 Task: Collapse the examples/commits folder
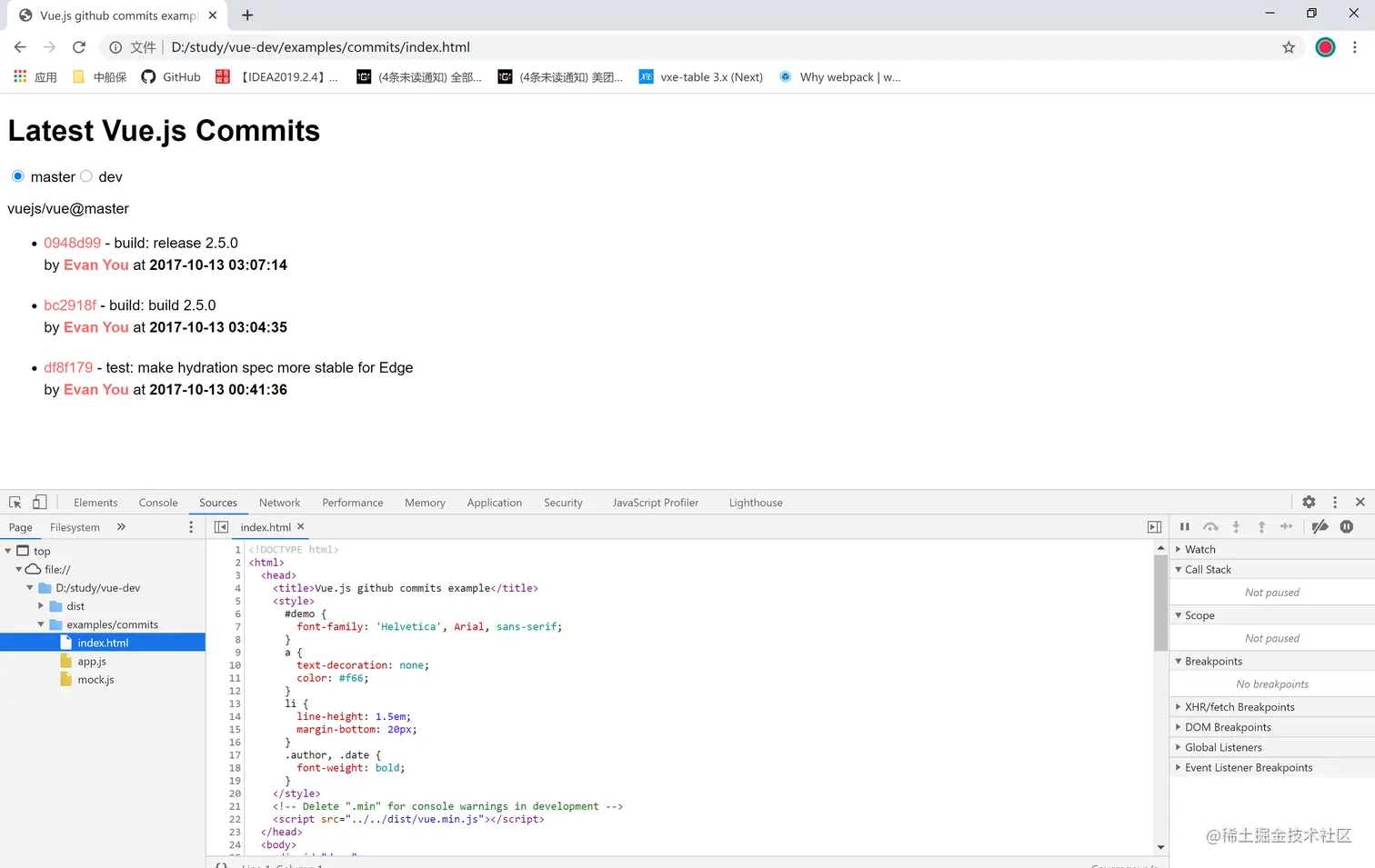tap(41, 624)
